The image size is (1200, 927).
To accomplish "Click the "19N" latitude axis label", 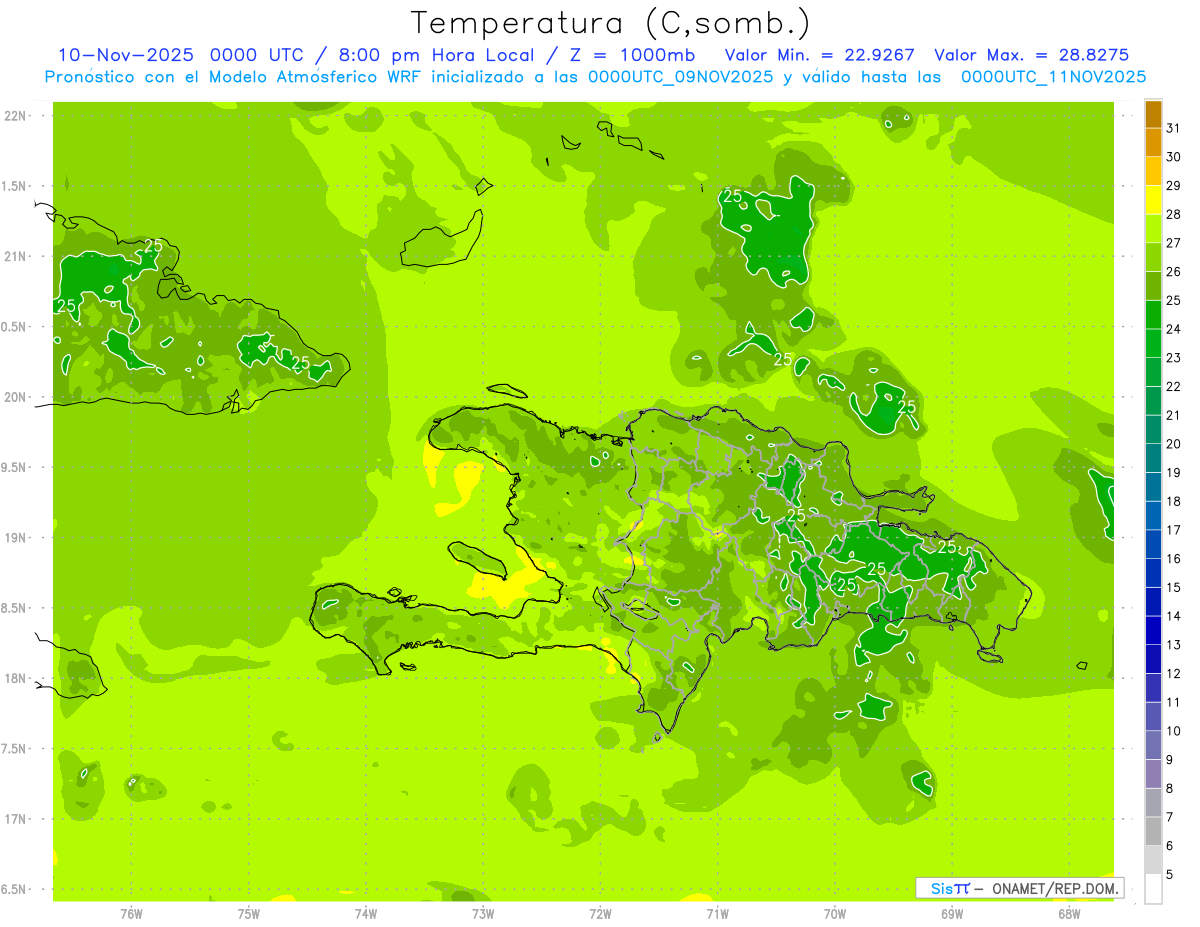I will click(15, 538).
